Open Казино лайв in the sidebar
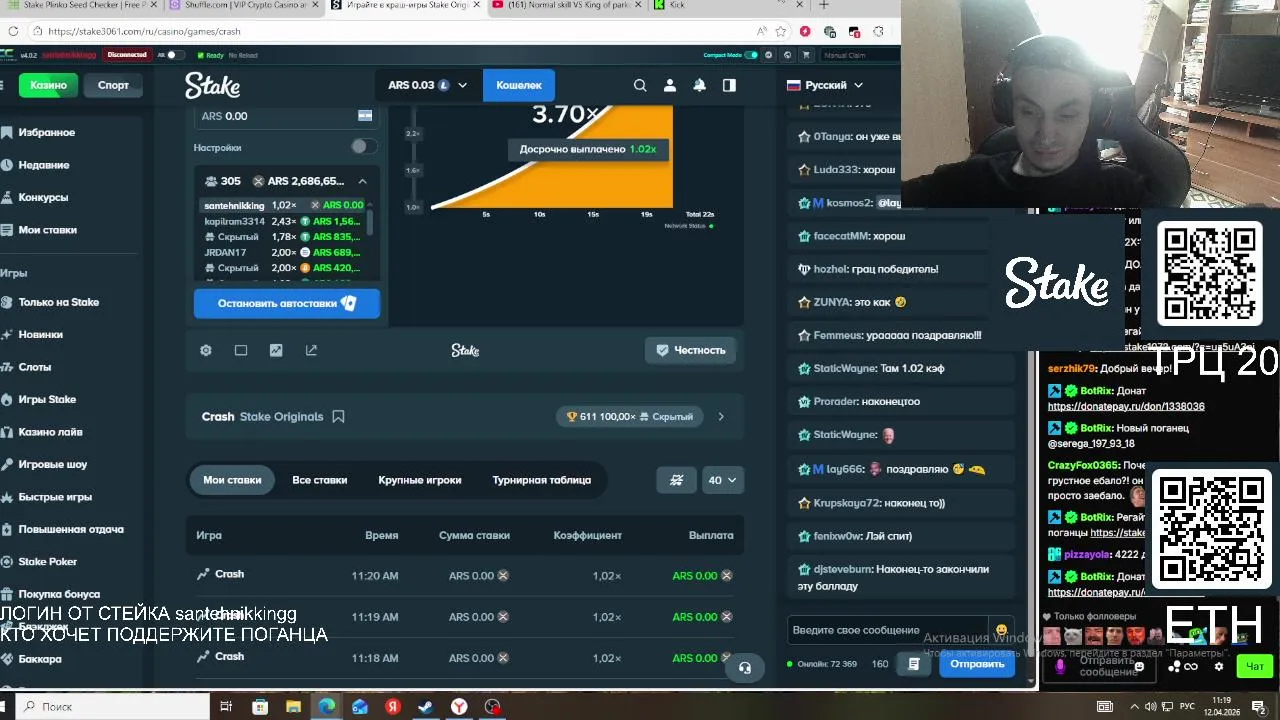The width and height of the screenshot is (1280, 720). 50,432
